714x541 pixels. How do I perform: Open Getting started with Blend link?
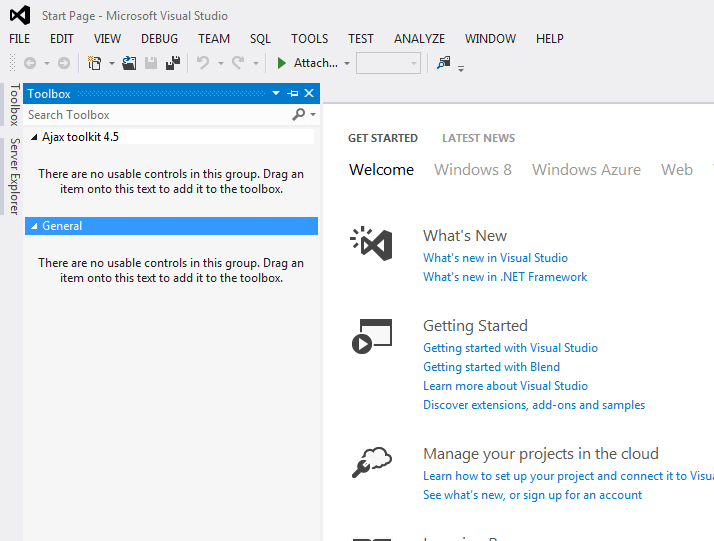[x=491, y=367]
